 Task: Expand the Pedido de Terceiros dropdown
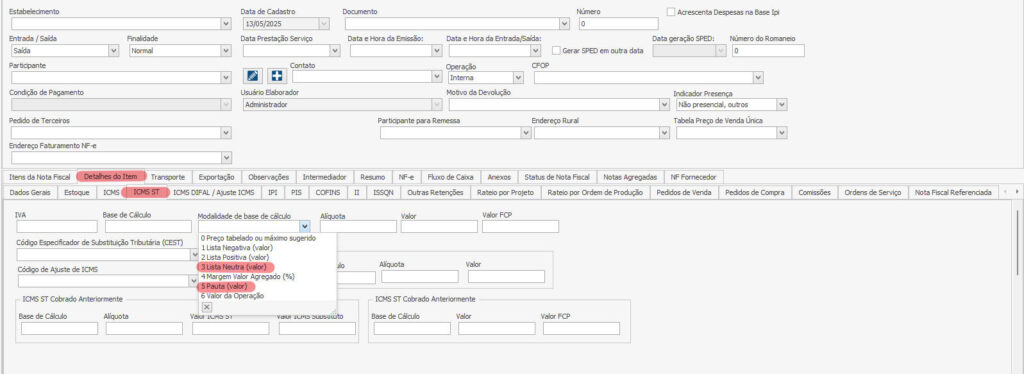(225, 132)
